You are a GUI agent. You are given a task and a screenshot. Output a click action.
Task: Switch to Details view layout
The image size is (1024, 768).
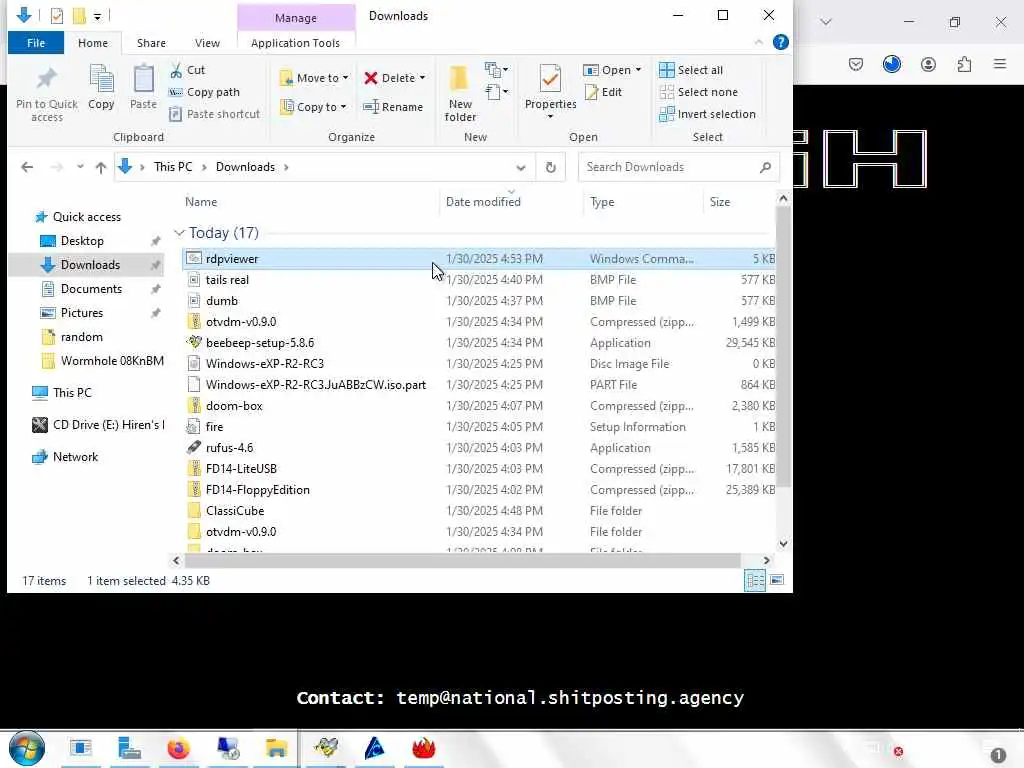pos(755,580)
